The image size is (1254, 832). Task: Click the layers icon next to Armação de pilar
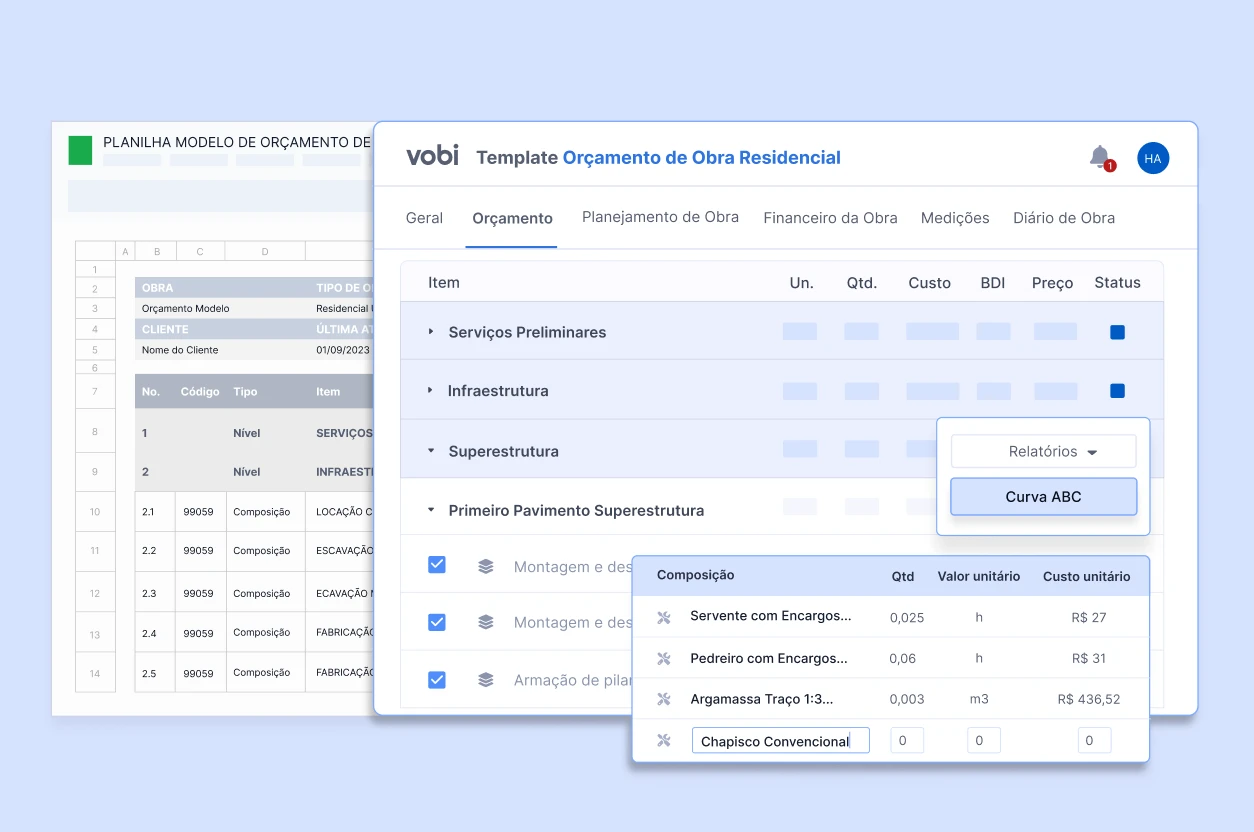click(486, 680)
